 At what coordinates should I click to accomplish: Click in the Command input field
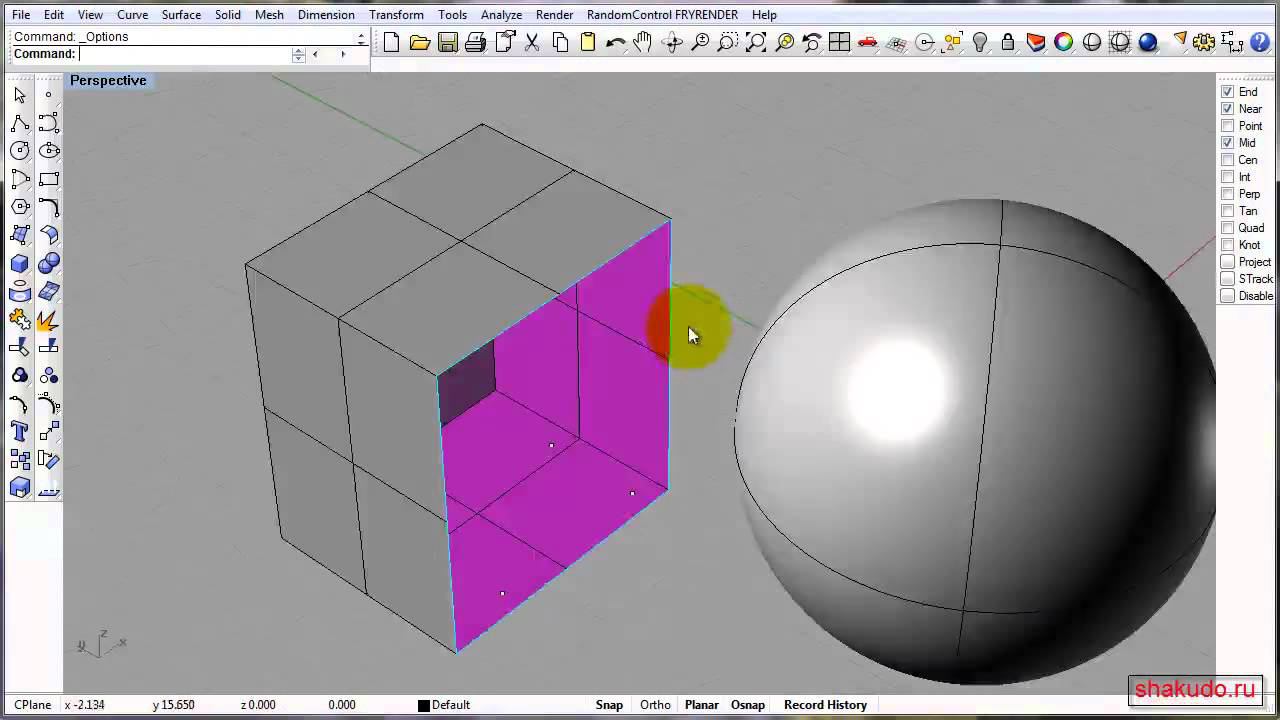(x=185, y=54)
